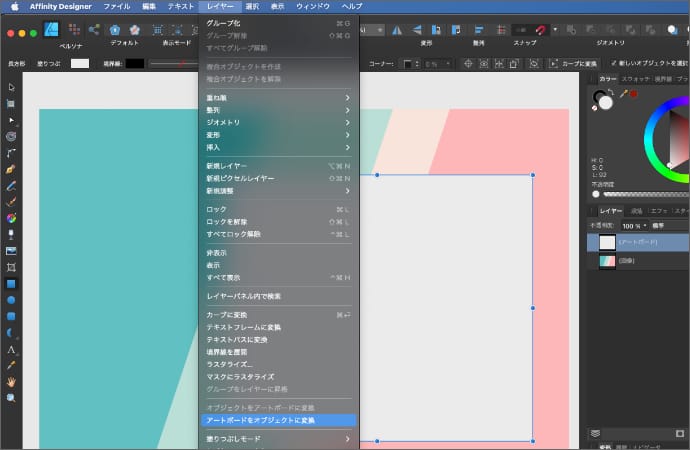Click the black stroke color swatch
Image resolution: width=690 pixels, height=450 pixels.
coord(134,63)
